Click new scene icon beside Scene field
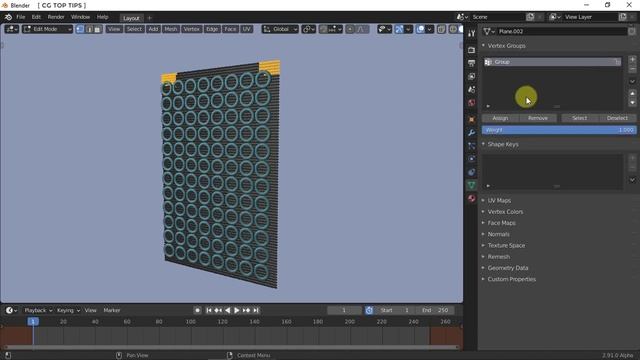This screenshot has height=360, width=640. (x=530, y=17)
